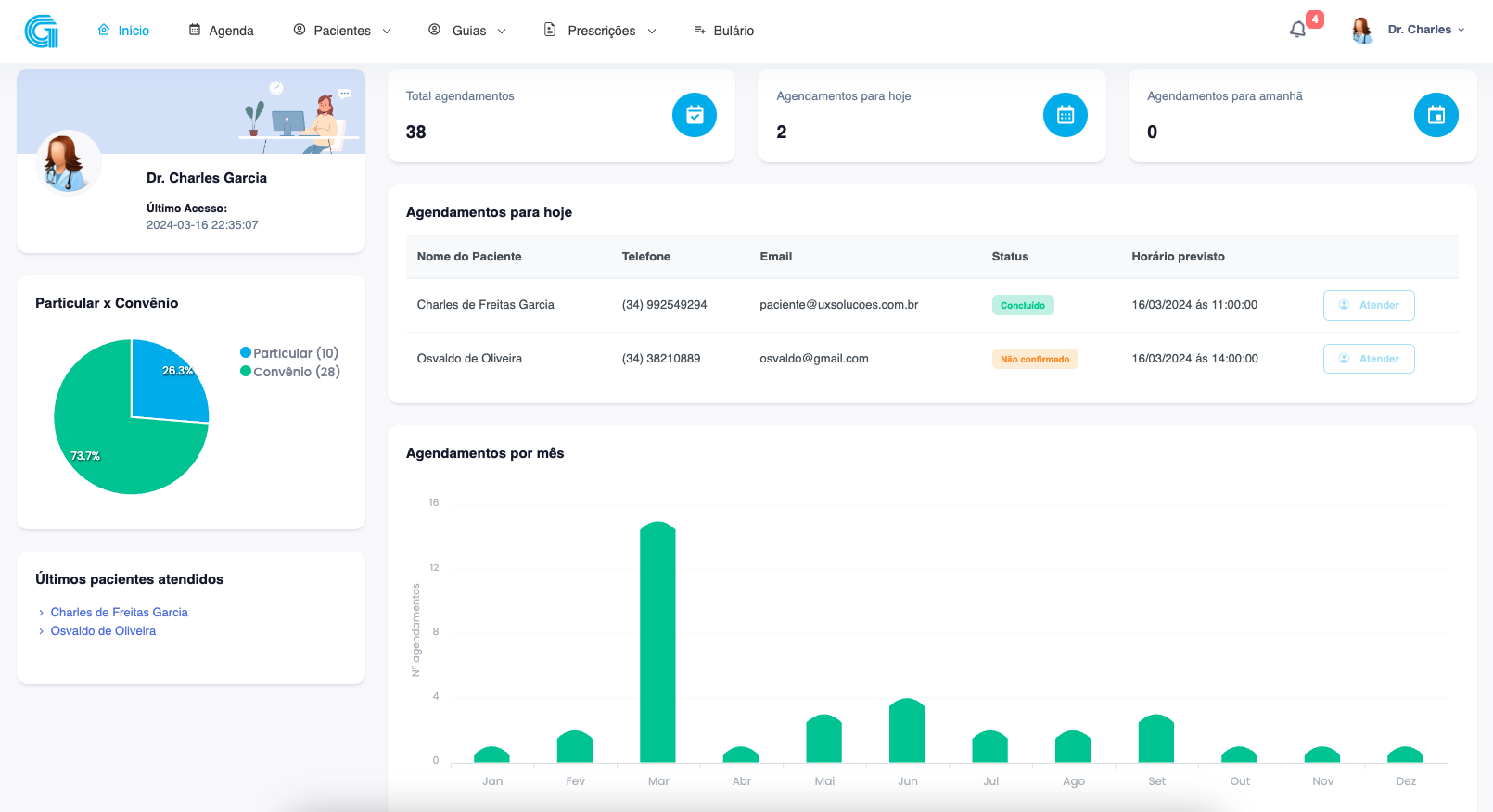Open Osvaldo de Oliveira in Últimos pacientes

[103, 631]
